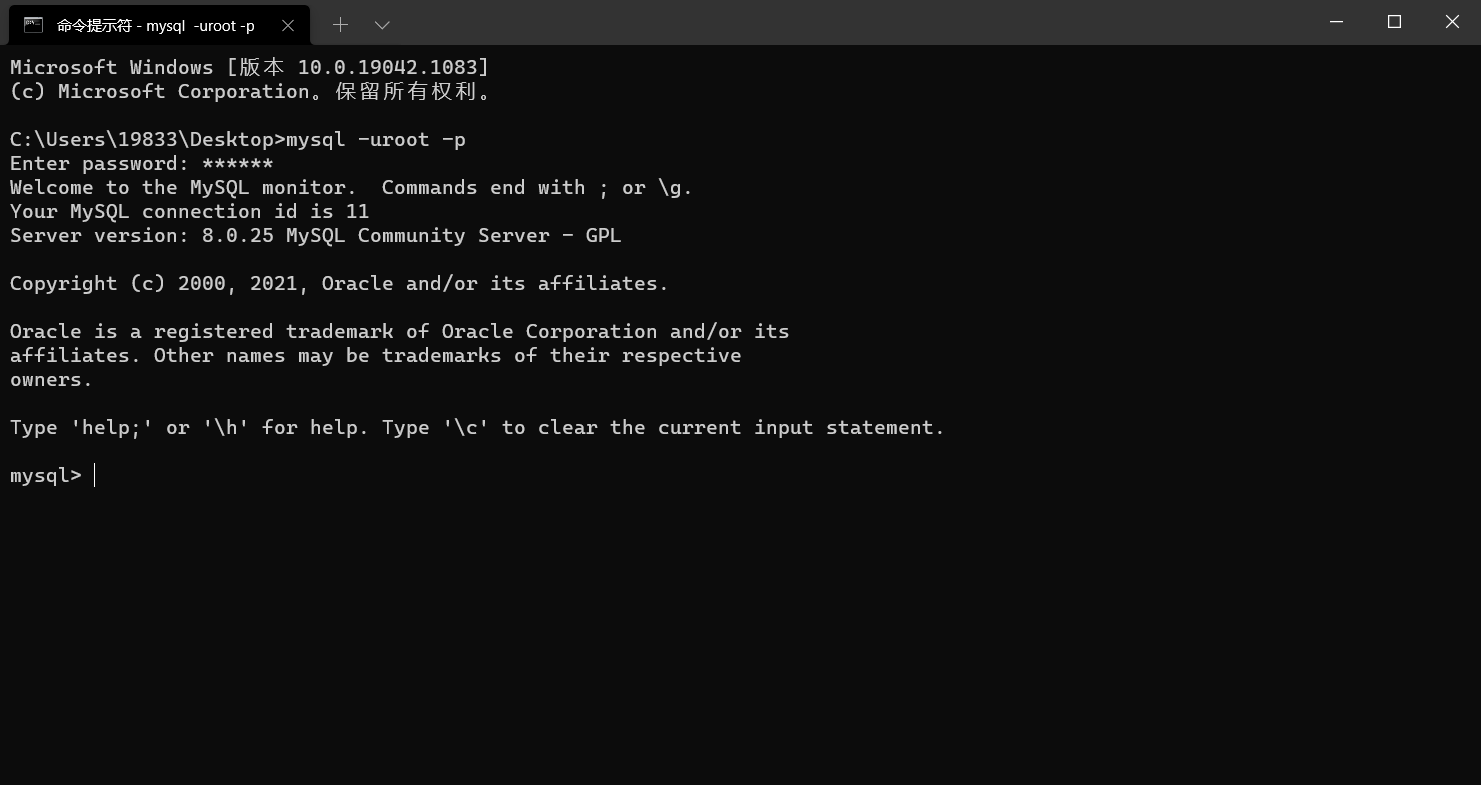Close the terminal window
1481x785 pixels.
tap(1452, 22)
